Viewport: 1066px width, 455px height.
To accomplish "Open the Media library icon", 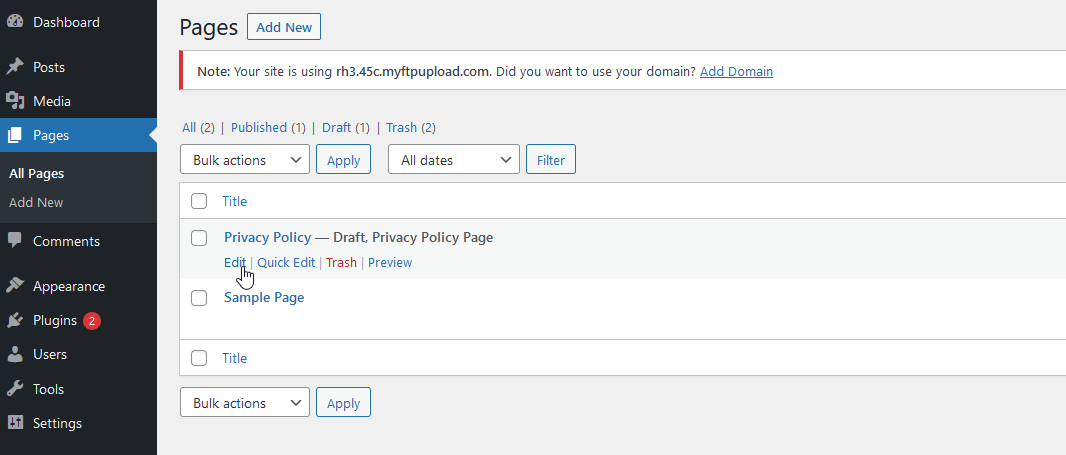I will pos(15,101).
